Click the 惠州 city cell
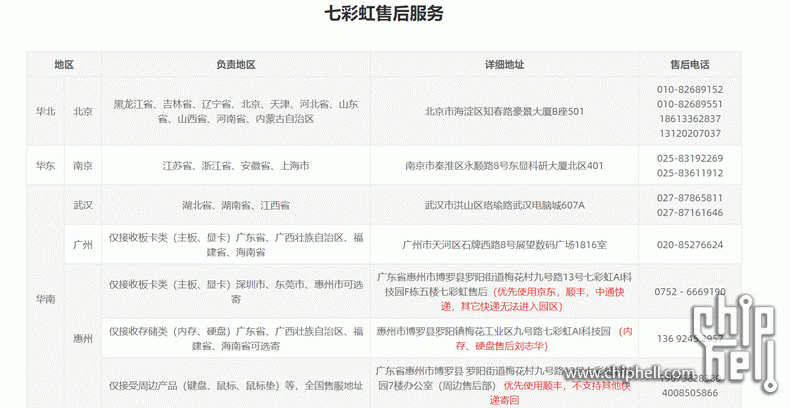The height and width of the screenshot is (408, 791). tap(83, 338)
